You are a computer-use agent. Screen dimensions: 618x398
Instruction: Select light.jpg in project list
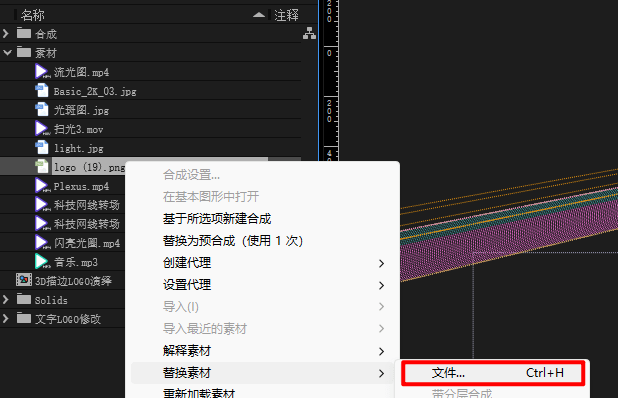[78, 148]
